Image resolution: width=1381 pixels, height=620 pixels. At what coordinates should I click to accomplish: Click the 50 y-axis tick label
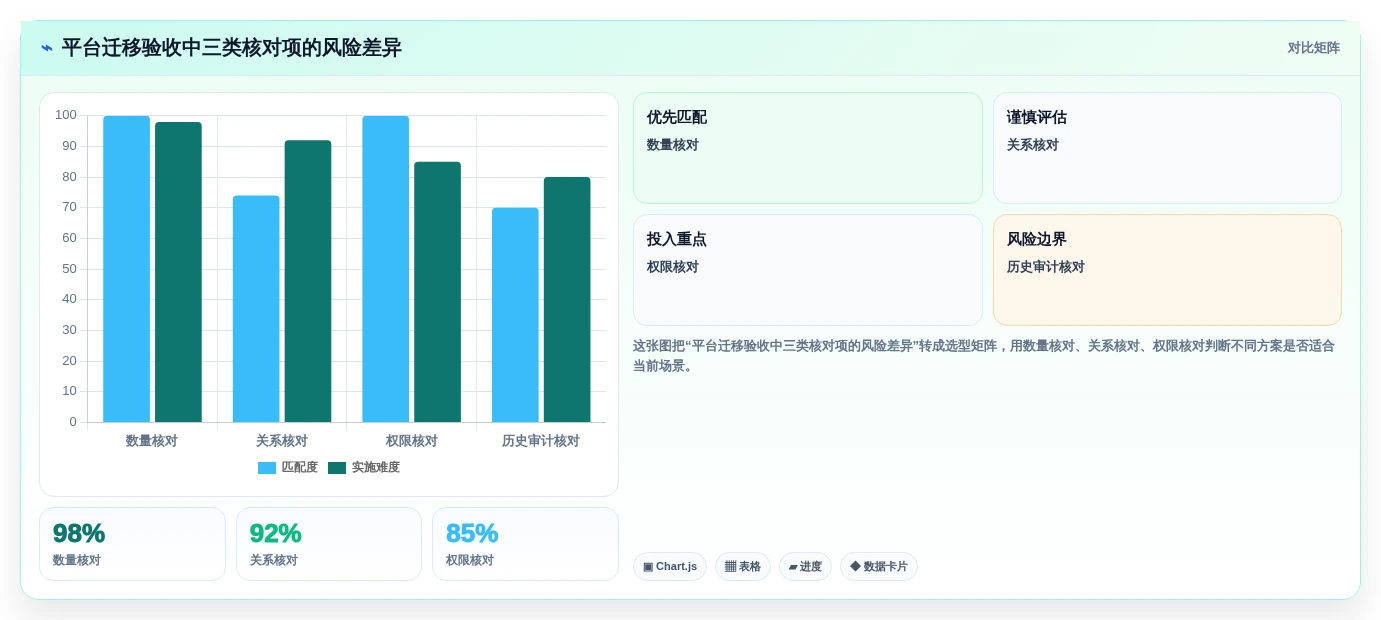[69, 269]
